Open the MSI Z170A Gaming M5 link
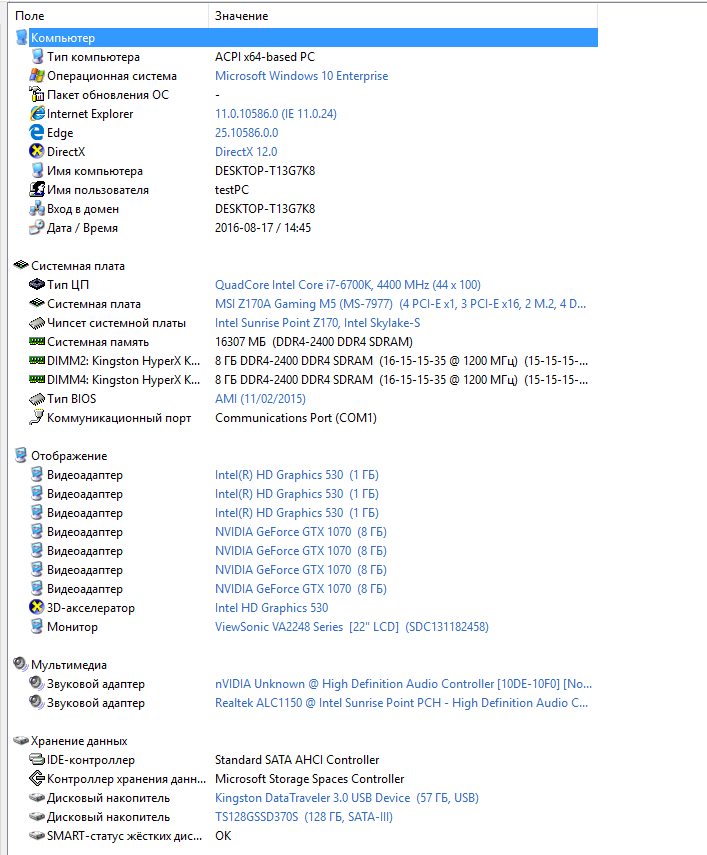 click(x=400, y=304)
